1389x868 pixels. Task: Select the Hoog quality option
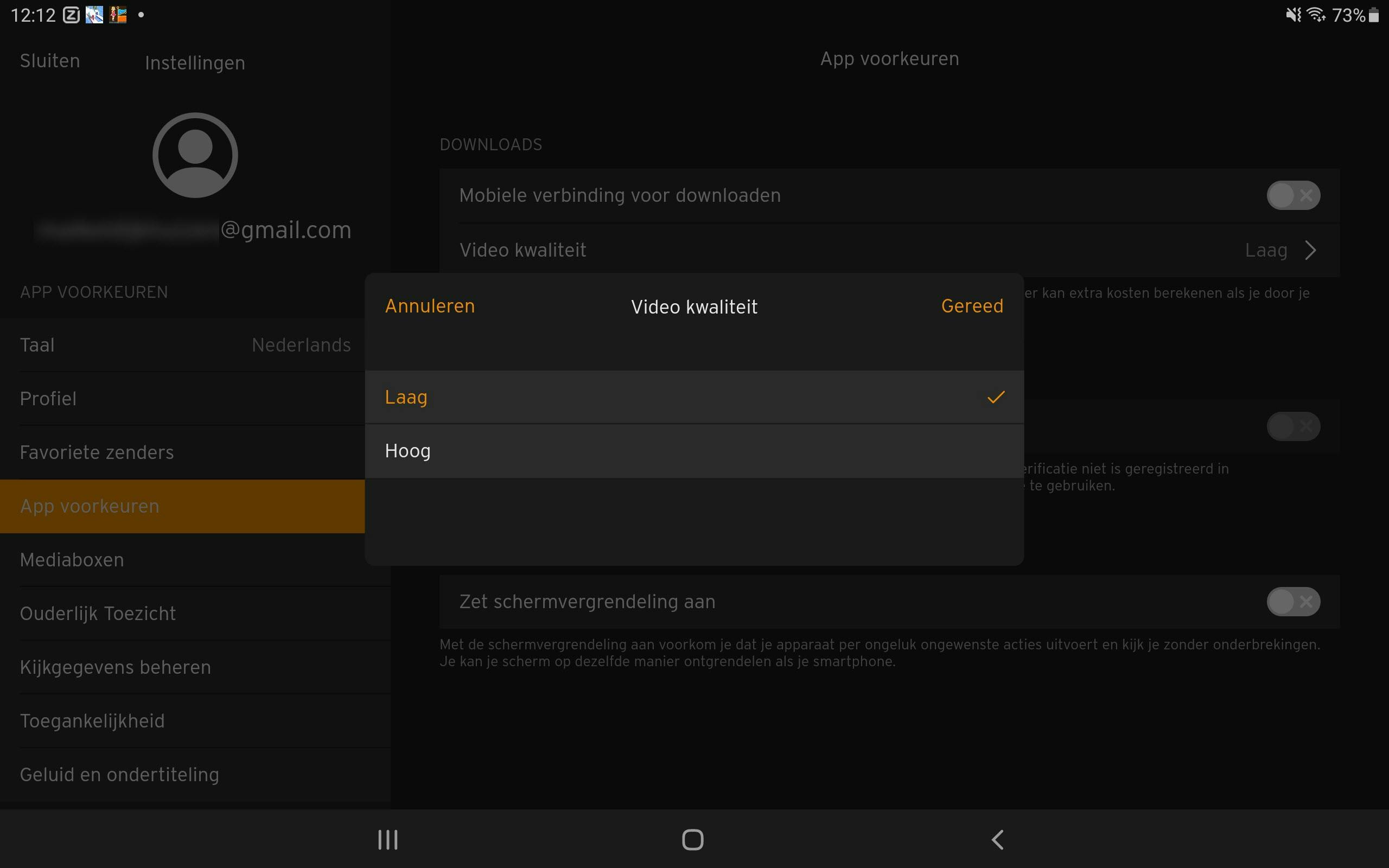[693, 451]
